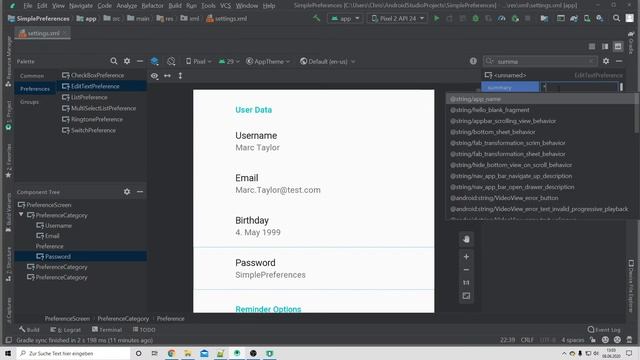This screenshot has width=640, height=360.
Task: Open the Refactor menu
Action: pos(152,6)
